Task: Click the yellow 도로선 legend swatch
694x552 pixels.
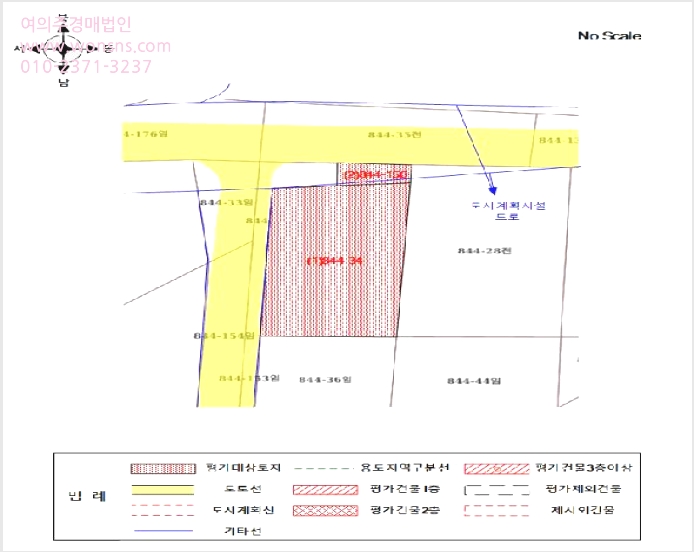Action: click(x=163, y=490)
